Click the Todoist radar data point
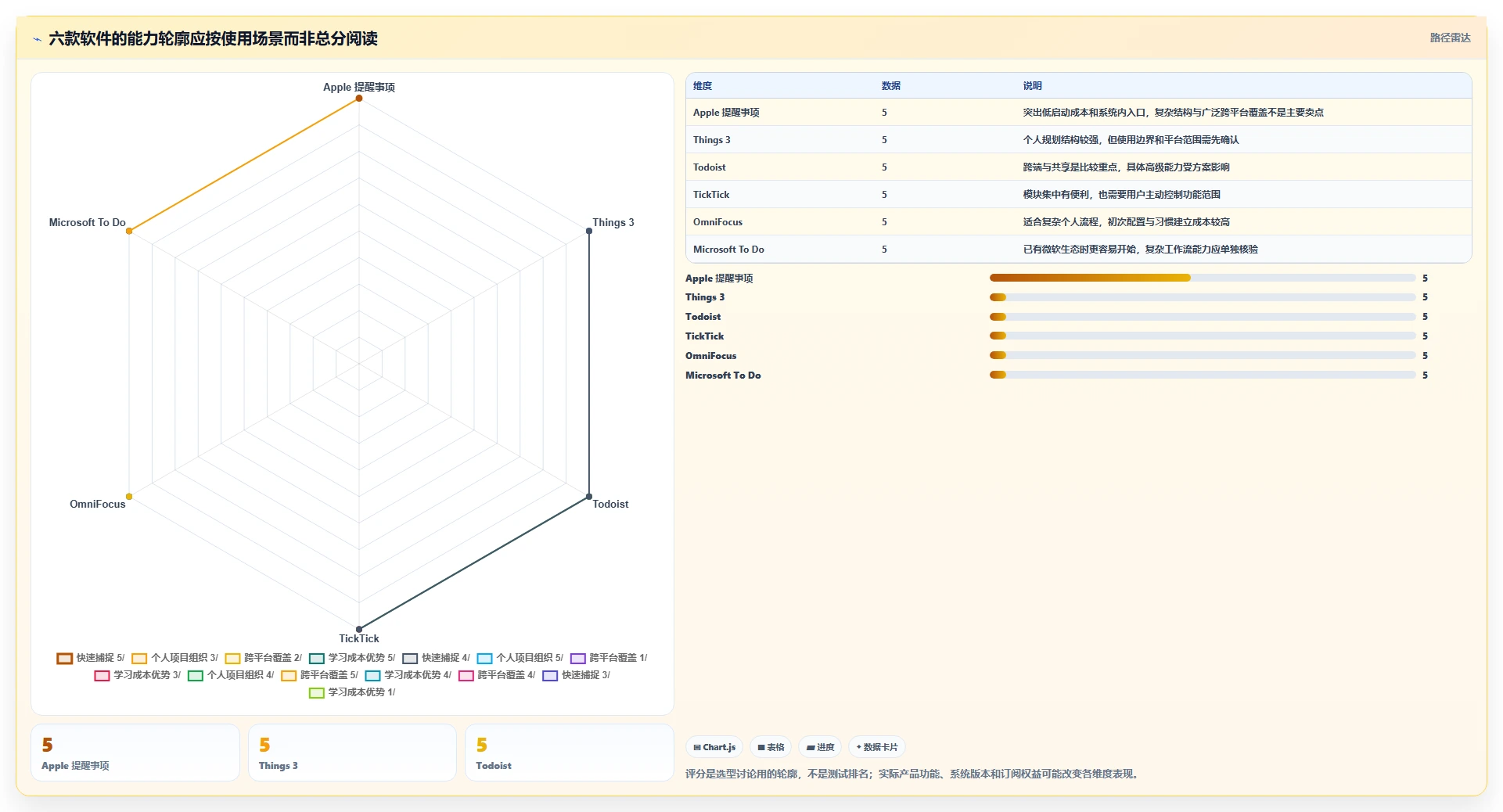This screenshot has width=1503, height=812. (x=589, y=496)
